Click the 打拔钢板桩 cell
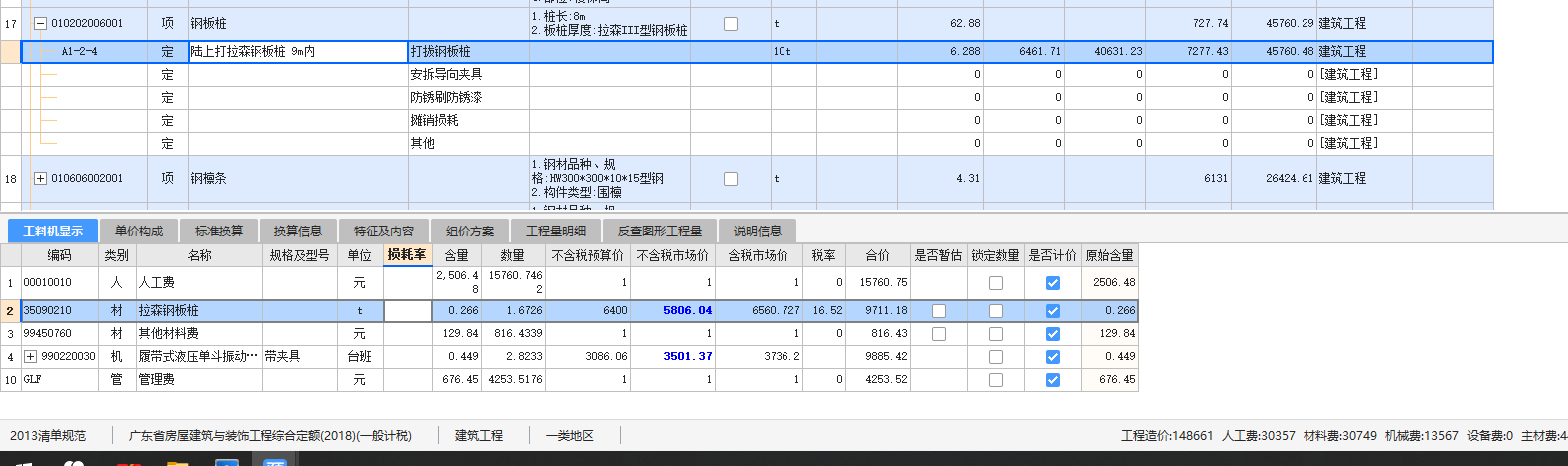Screen dimensions: 1568x466 click(469, 52)
